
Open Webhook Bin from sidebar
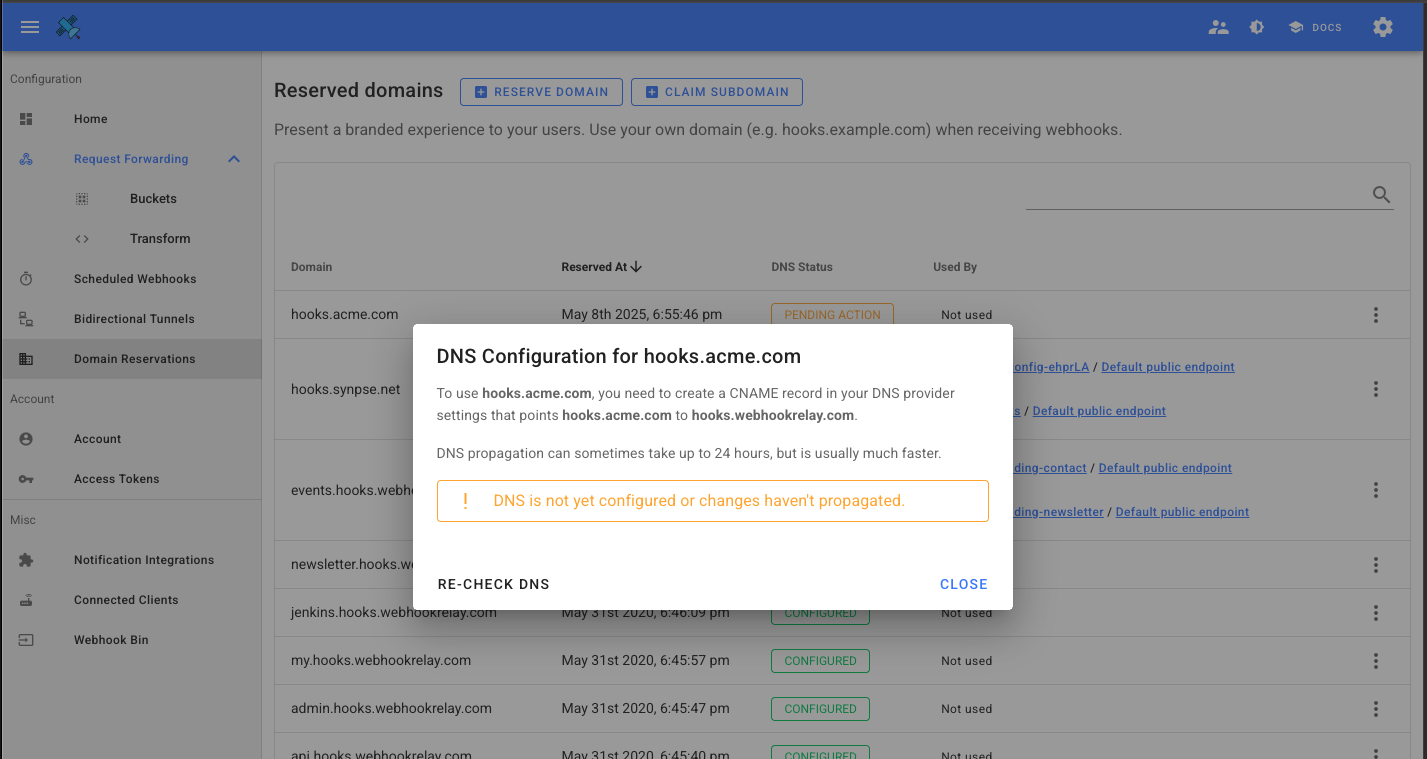click(111, 640)
